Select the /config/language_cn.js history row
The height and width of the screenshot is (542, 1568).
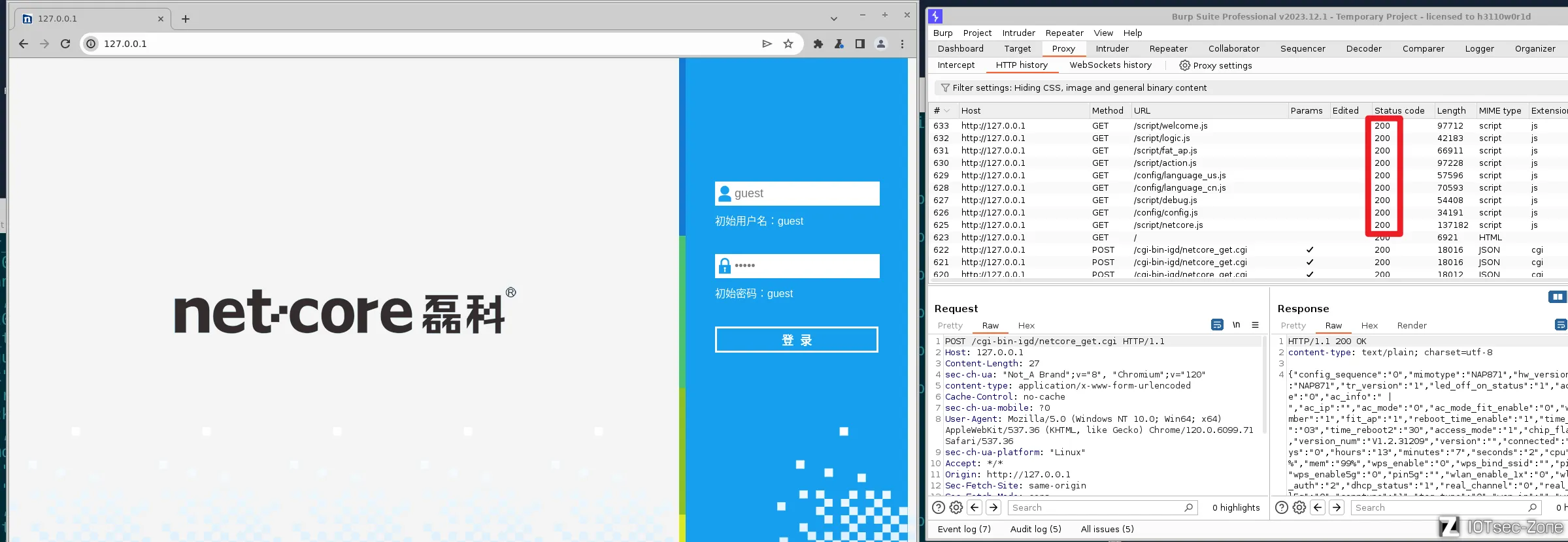pos(1248,187)
